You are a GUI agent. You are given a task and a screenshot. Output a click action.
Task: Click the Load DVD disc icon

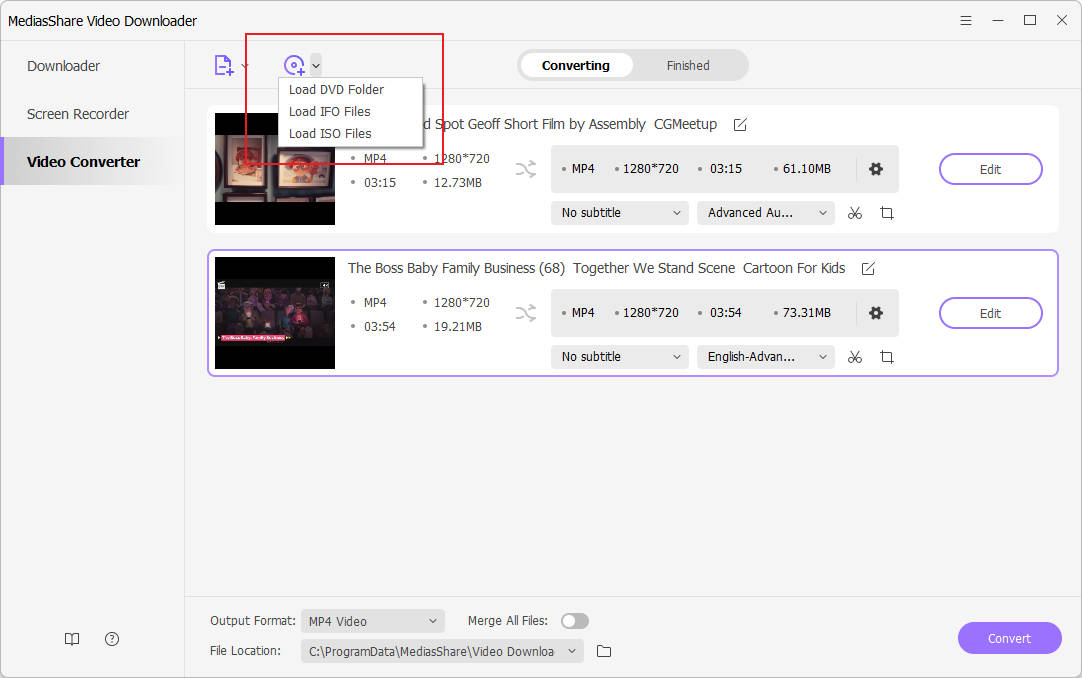[294, 66]
